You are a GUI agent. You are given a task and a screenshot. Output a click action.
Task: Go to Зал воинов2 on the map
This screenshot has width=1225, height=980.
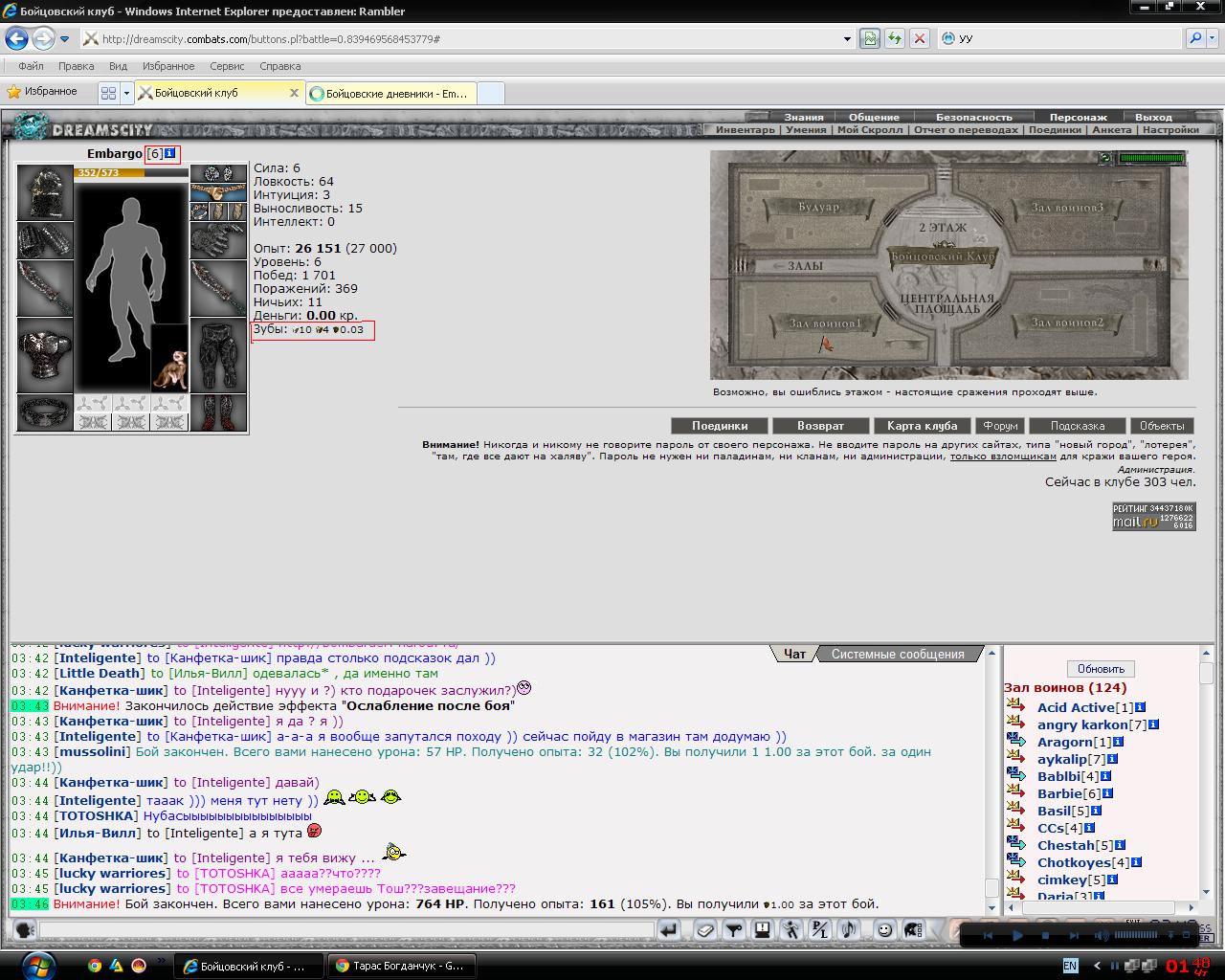coord(1067,323)
